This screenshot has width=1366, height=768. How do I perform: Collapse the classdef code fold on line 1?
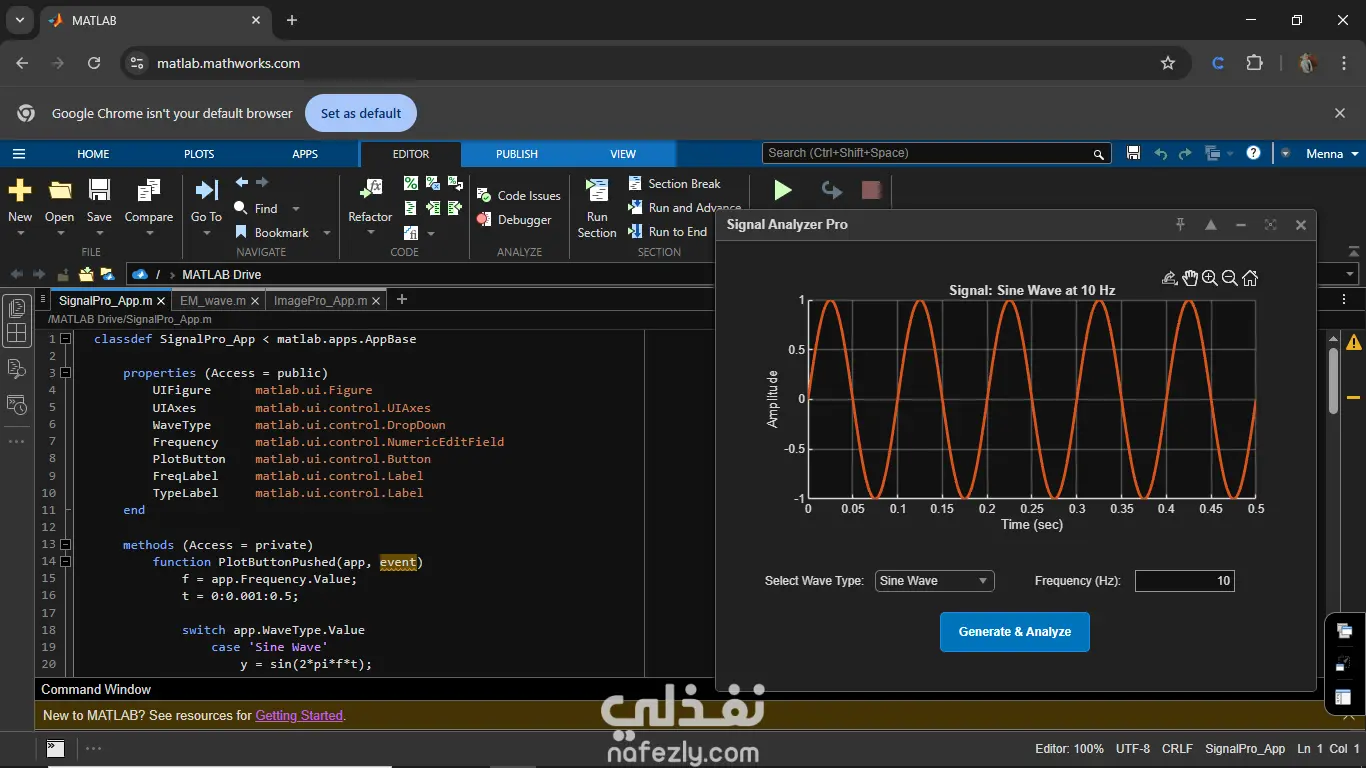coord(66,339)
